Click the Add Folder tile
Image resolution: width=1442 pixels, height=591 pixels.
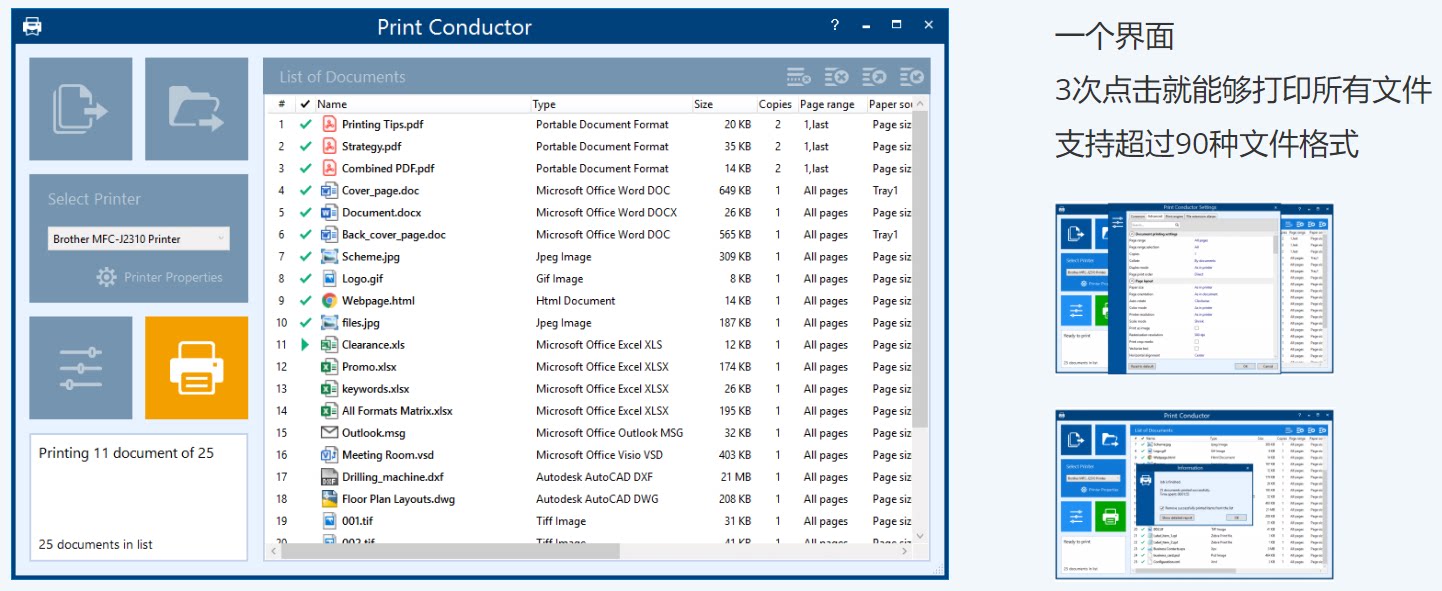tap(197, 109)
